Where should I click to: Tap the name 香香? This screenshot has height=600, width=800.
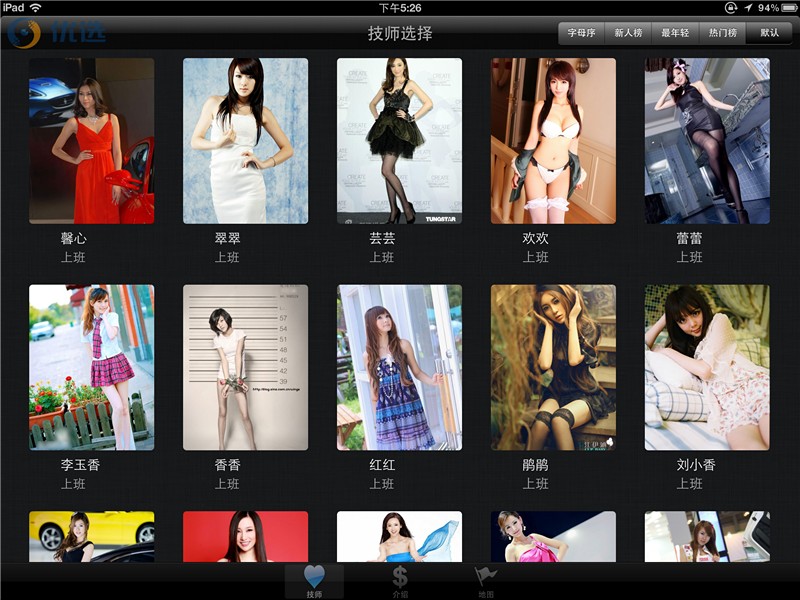click(x=228, y=465)
